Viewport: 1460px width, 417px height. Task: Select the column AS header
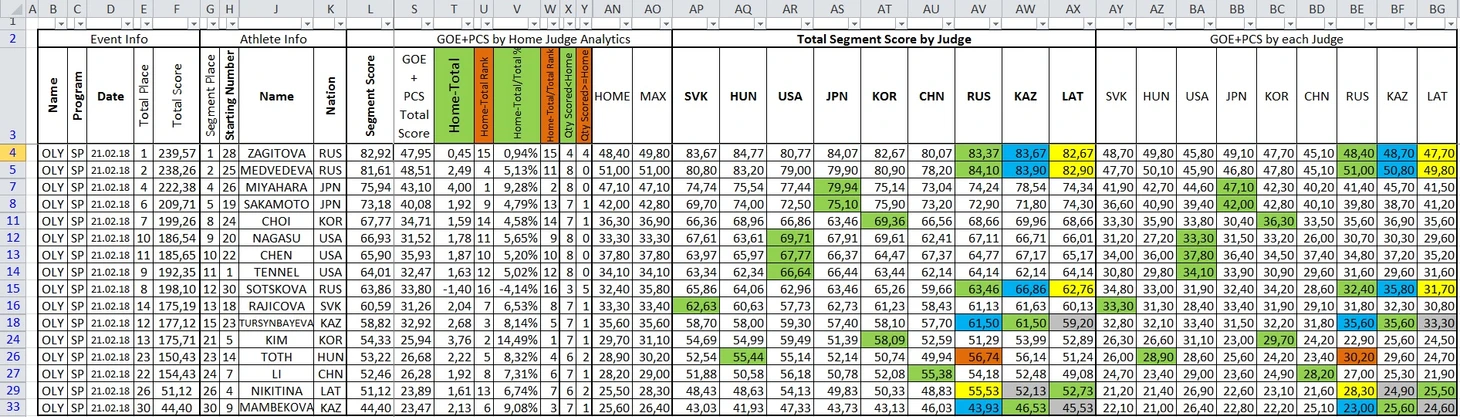coord(837,9)
